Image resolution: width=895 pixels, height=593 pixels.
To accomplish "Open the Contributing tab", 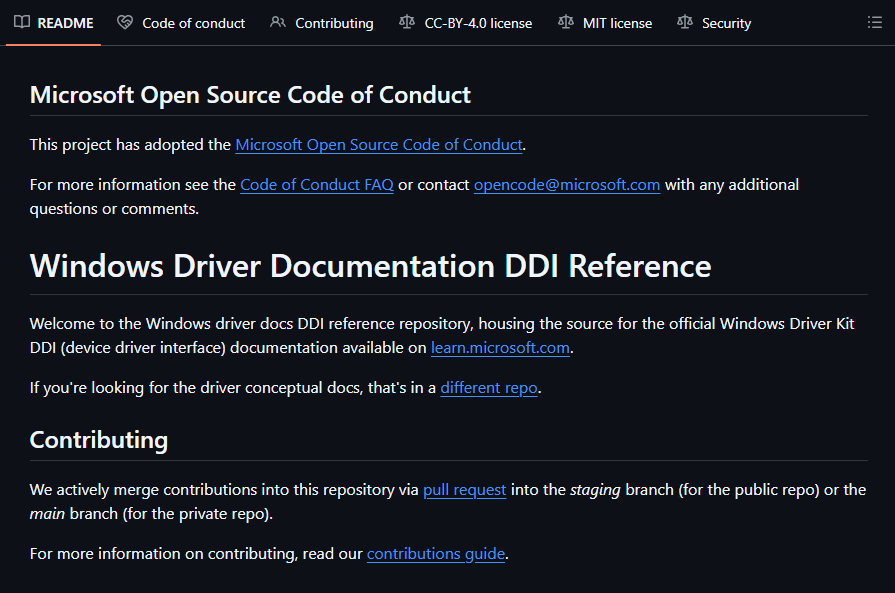I will tap(322, 23).
